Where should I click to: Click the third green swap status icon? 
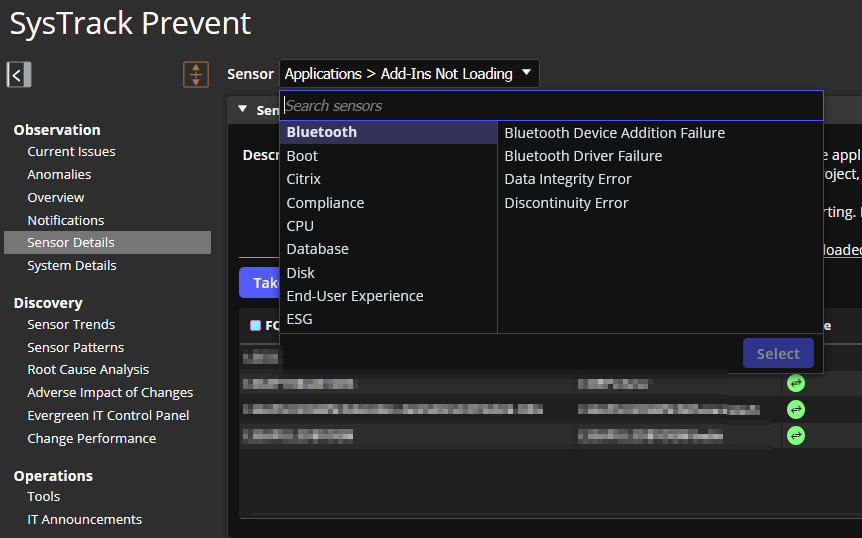(x=796, y=435)
